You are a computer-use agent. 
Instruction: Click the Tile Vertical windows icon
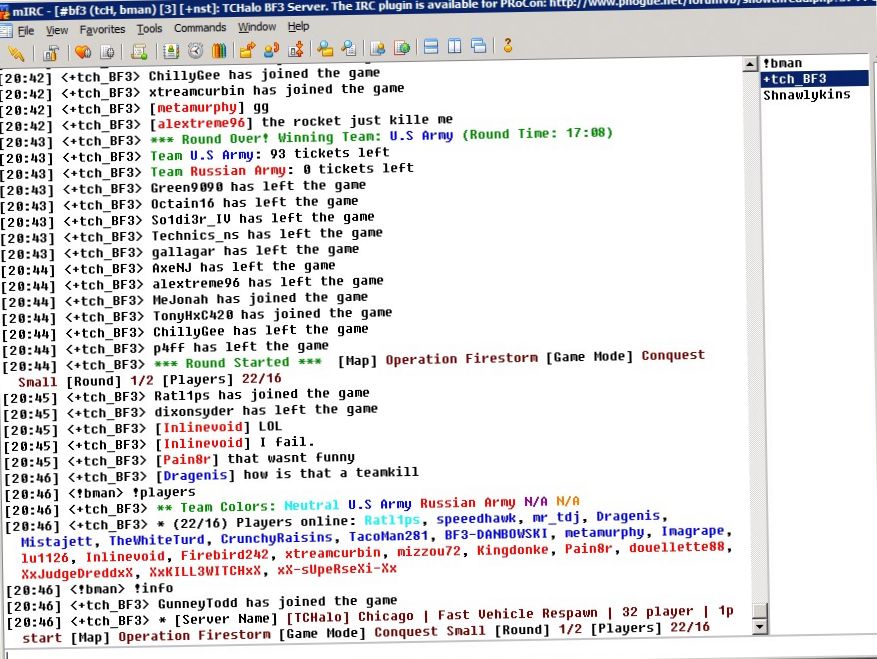(x=455, y=46)
